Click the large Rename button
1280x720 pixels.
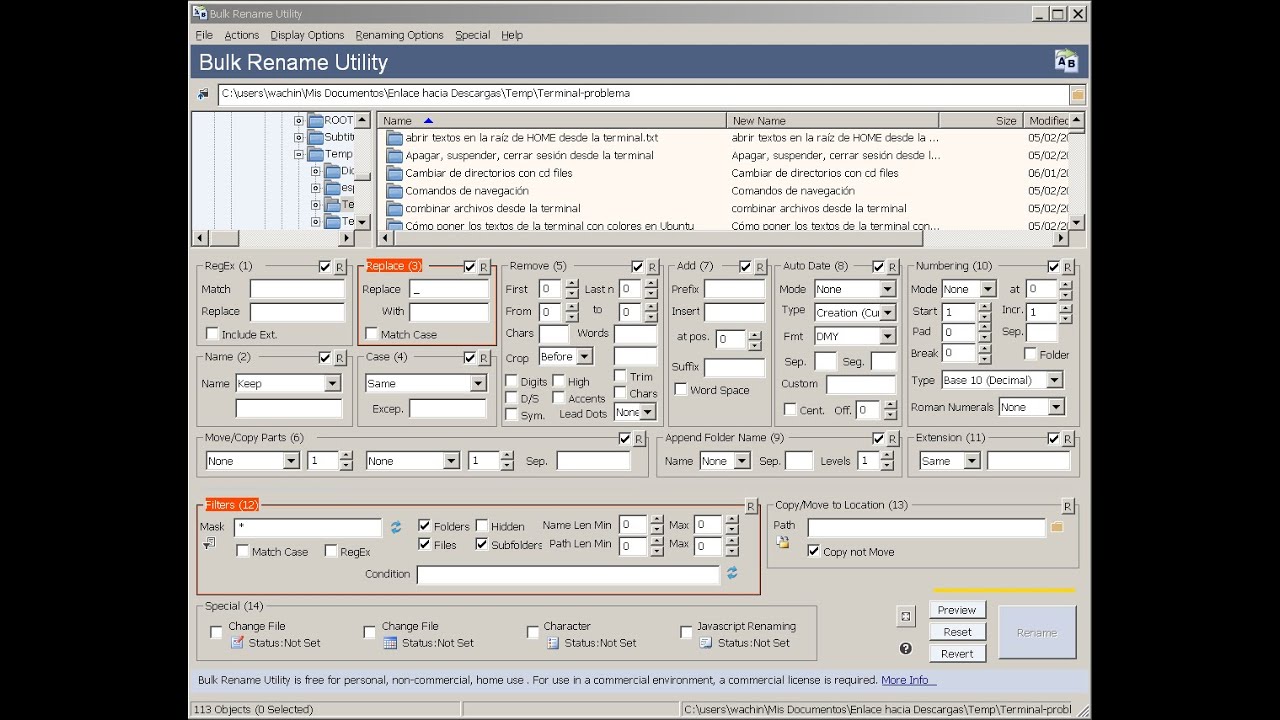tap(1037, 632)
